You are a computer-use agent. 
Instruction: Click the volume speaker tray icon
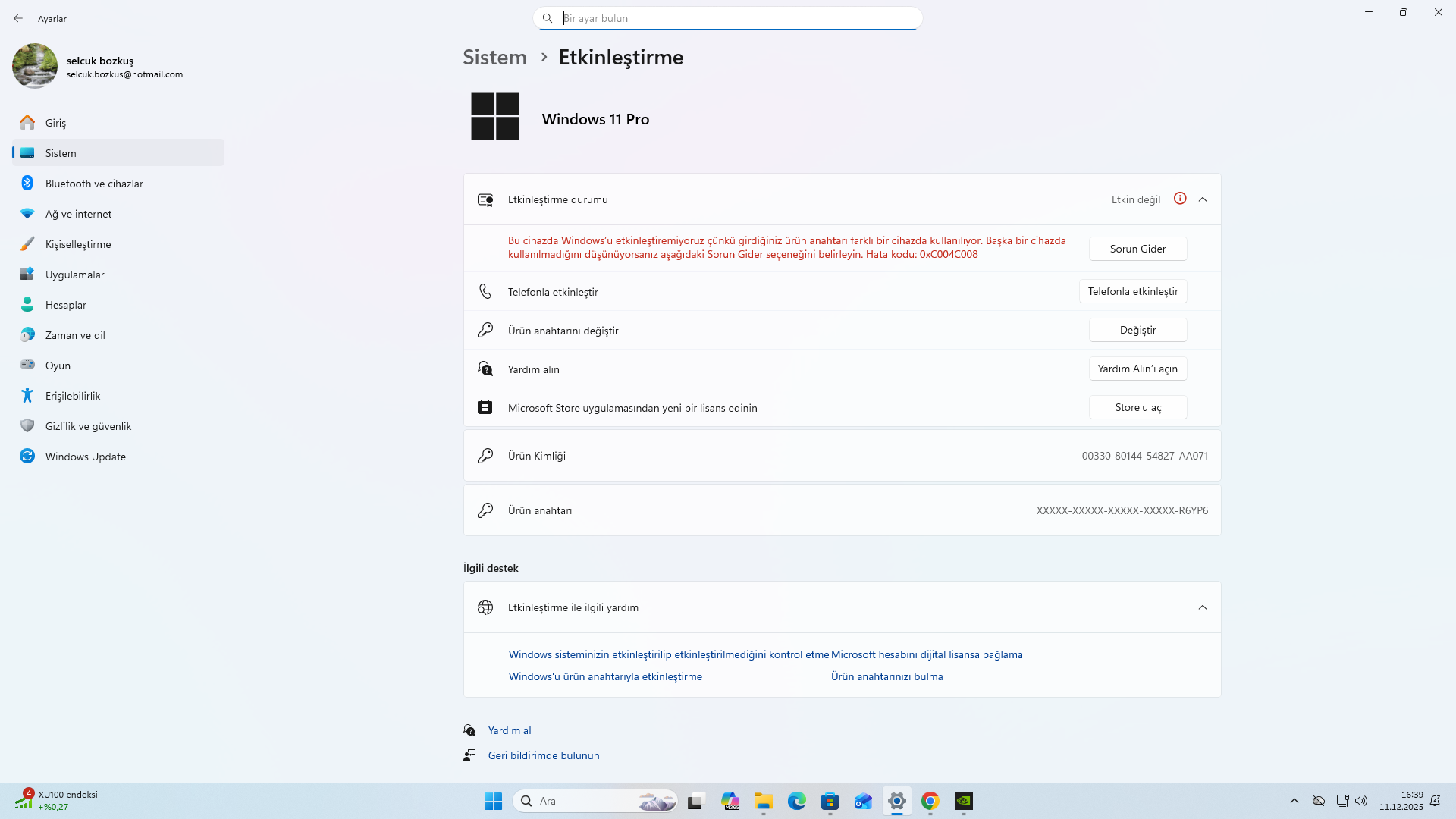1361,801
